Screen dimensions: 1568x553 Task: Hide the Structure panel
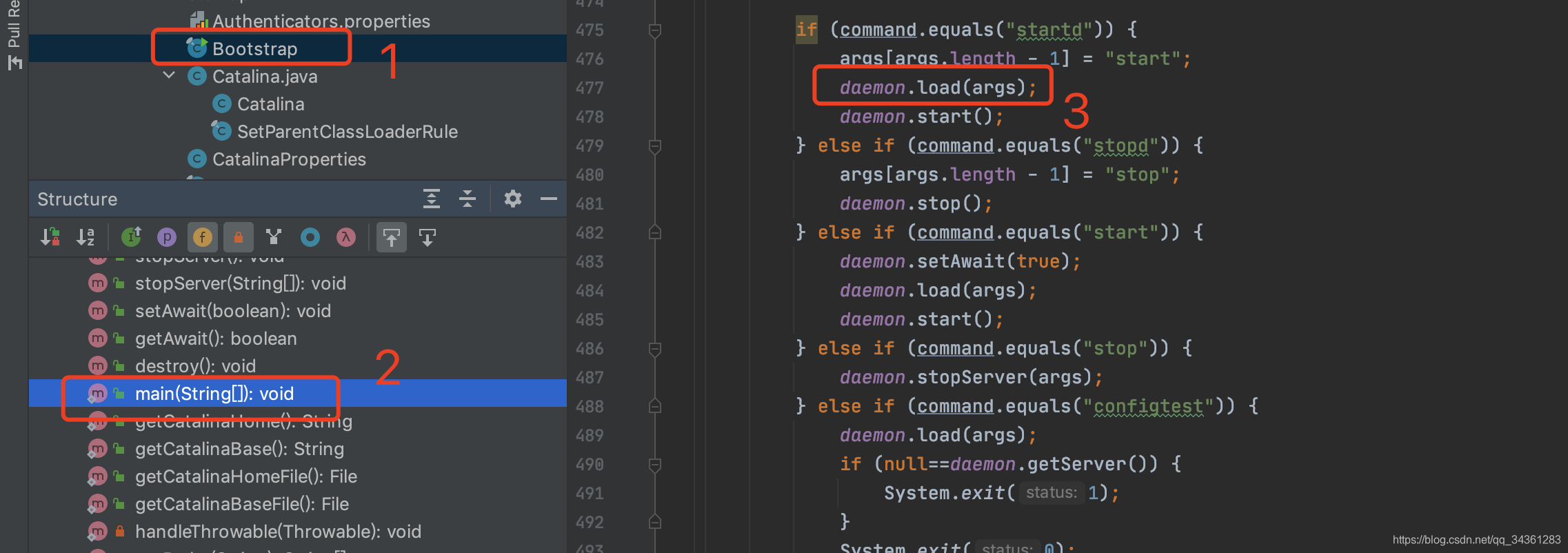(549, 199)
